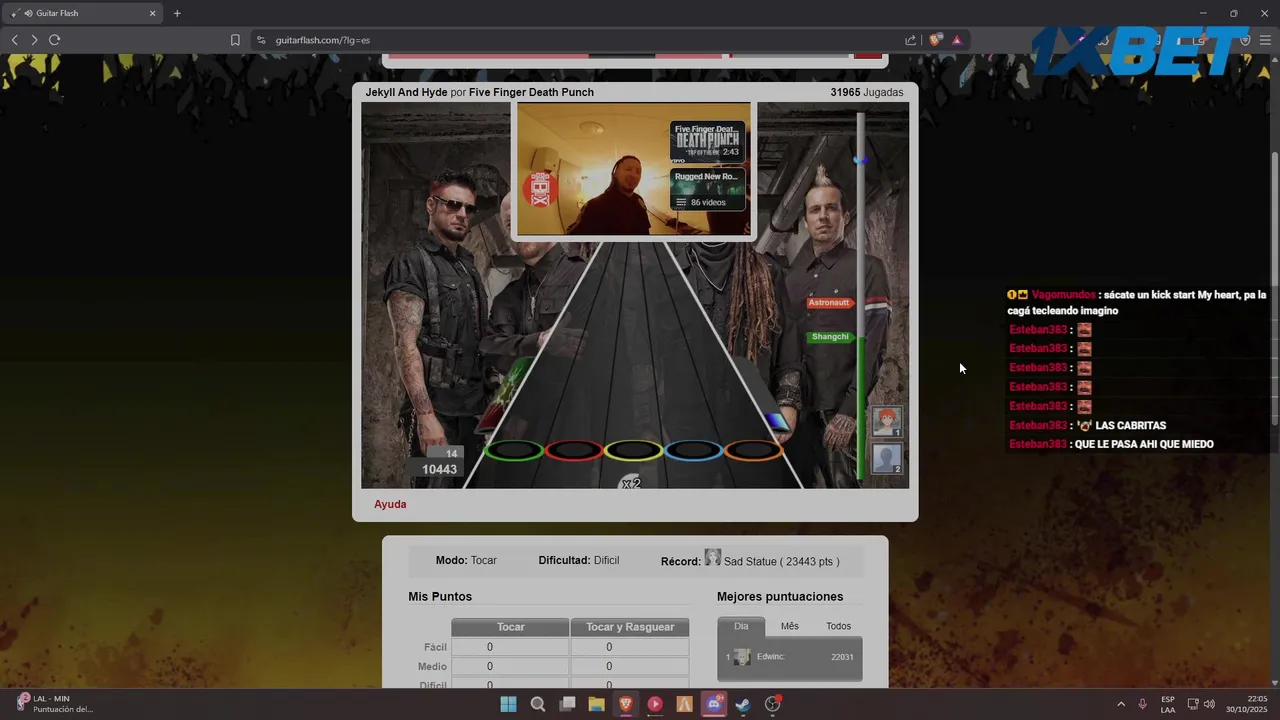Click Sad Statue record holder avatar
The width and height of the screenshot is (1280, 720).
712,558
